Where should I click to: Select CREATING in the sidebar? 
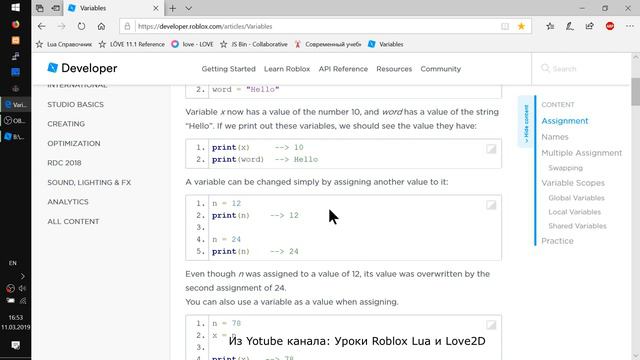tap(66, 124)
